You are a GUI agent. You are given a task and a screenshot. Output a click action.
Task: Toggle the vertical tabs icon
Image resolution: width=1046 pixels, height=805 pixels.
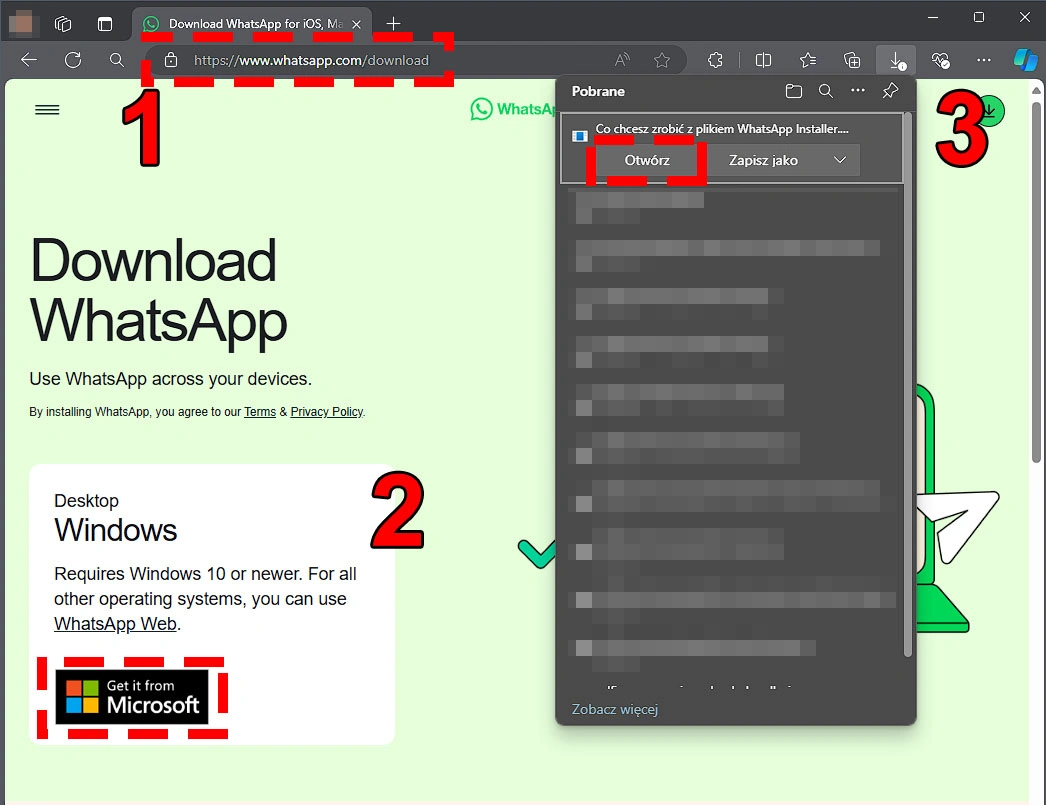(105, 24)
